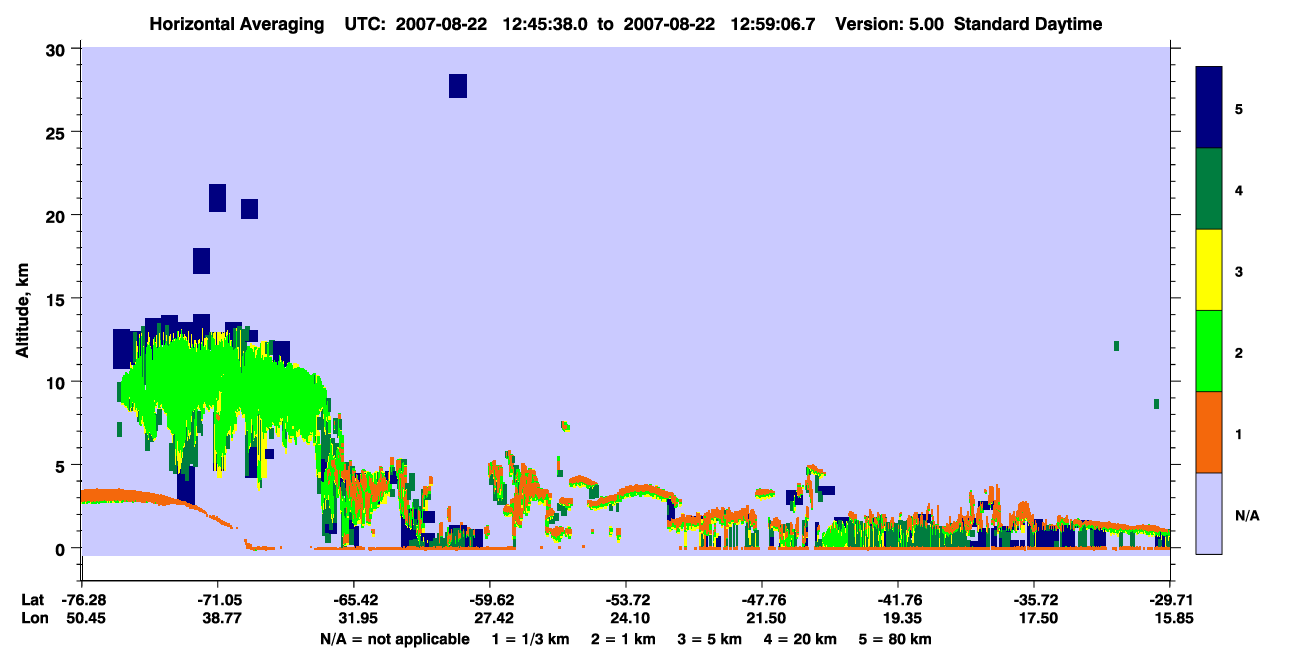
Task: Click the latitude value '-65.42'
Action: (x=353, y=600)
